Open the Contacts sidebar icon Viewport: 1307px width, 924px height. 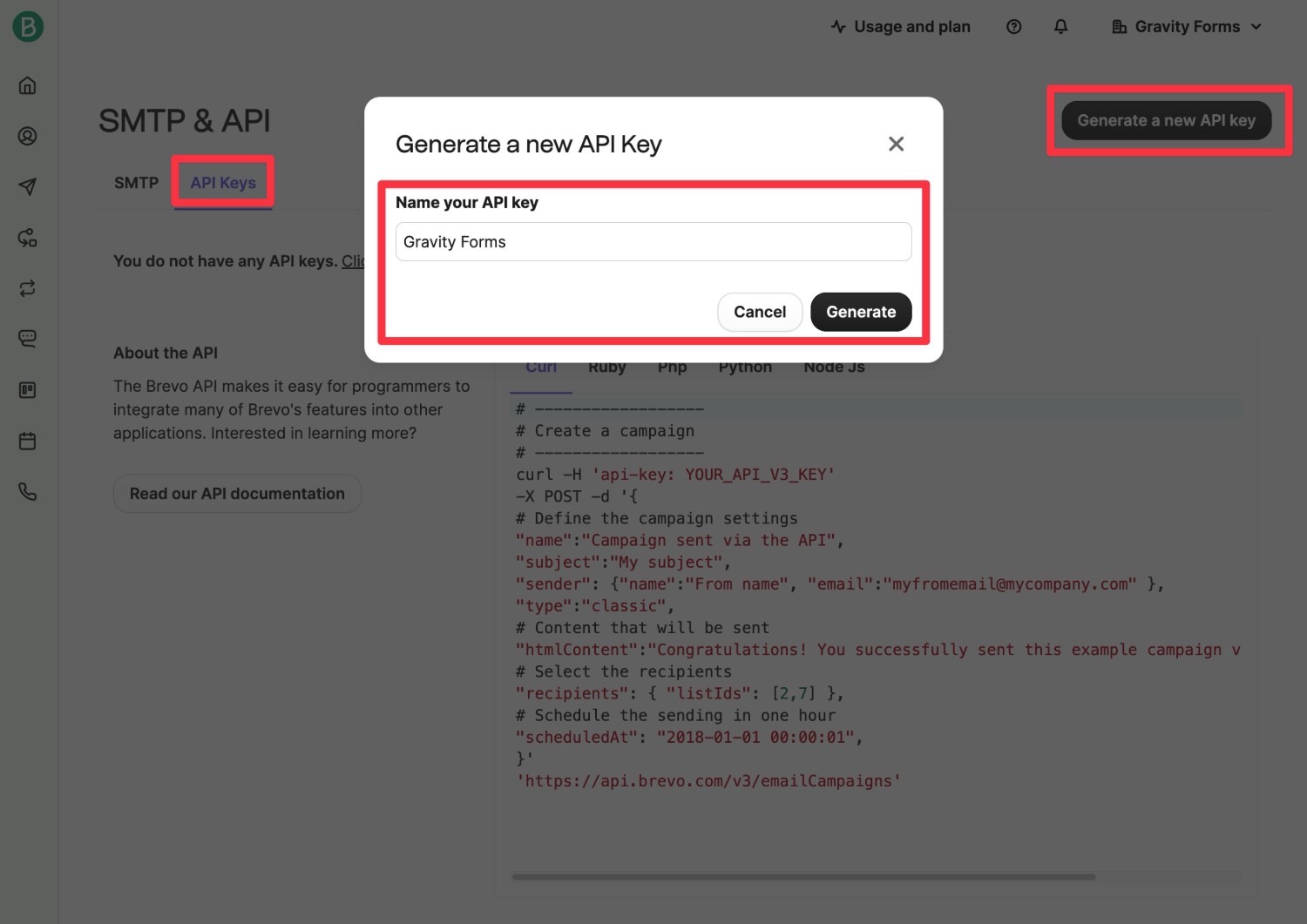coord(28,136)
